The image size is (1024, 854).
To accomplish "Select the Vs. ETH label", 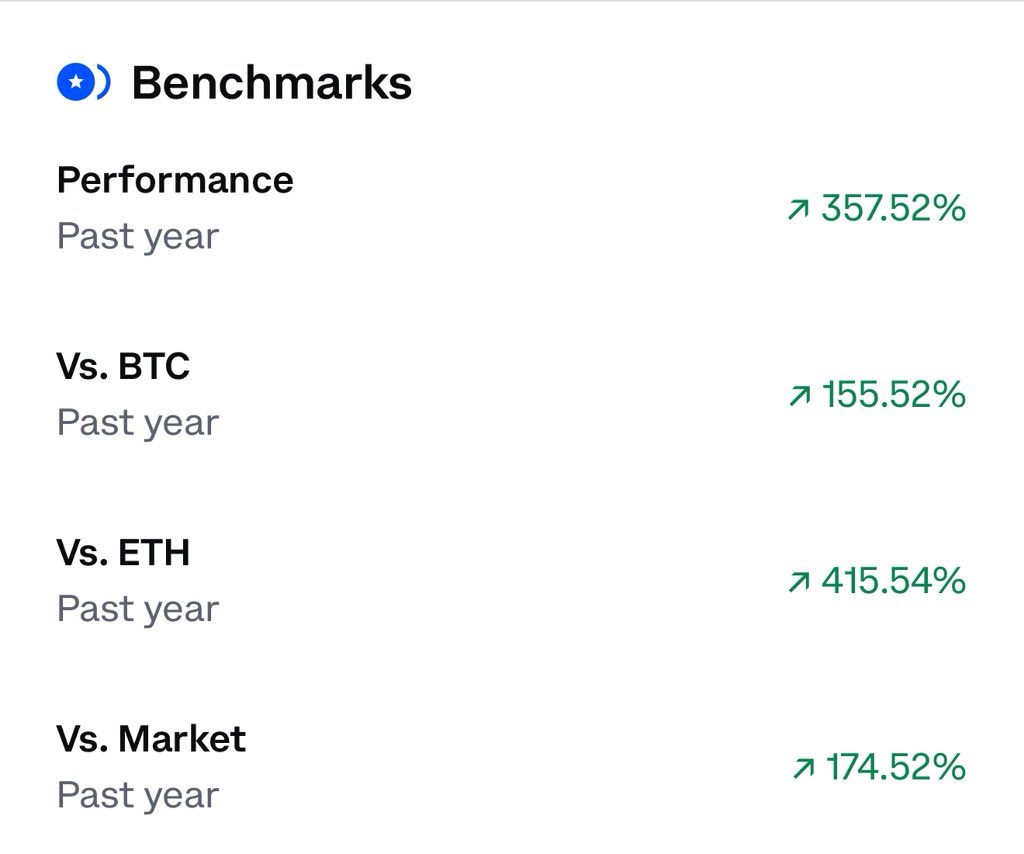I will (123, 552).
